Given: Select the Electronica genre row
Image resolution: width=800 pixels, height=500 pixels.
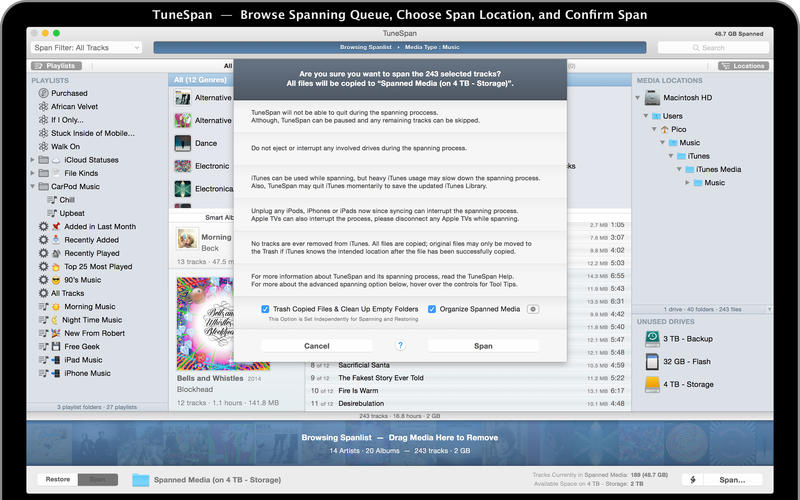Looking at the screenshot, I should click(201, 189).
